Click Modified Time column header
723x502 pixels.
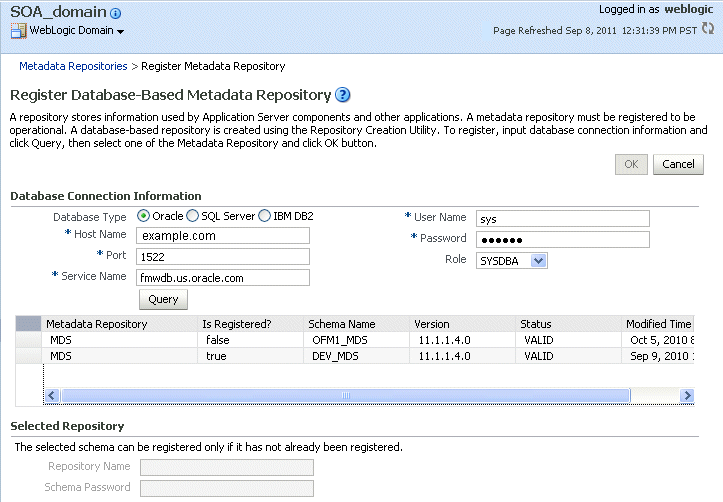pyautogui.click(x=658, y=324)
